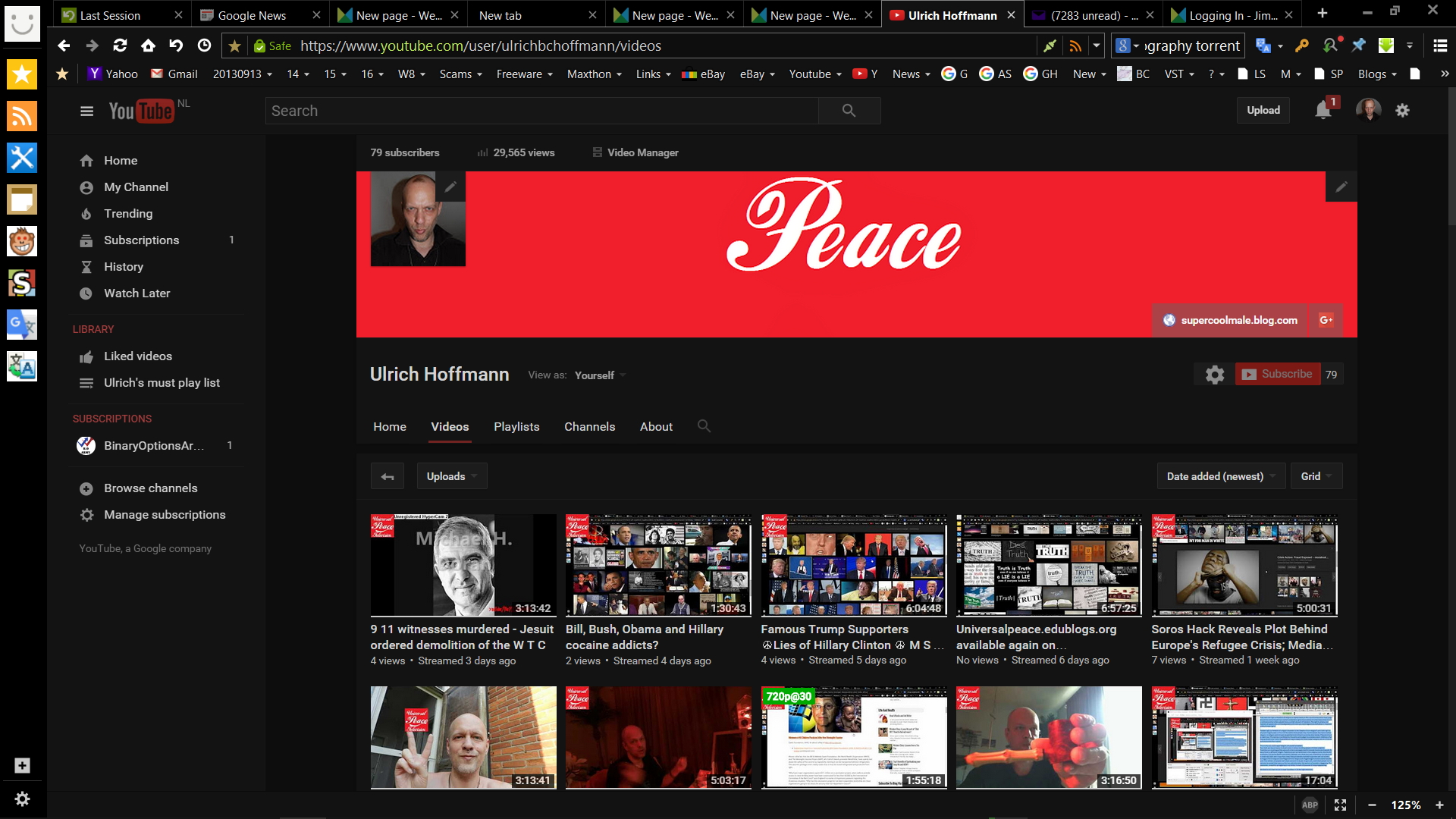Expand the Grid view dropdown
This screenshot has width=1456, height=819.
(1316, 476)
